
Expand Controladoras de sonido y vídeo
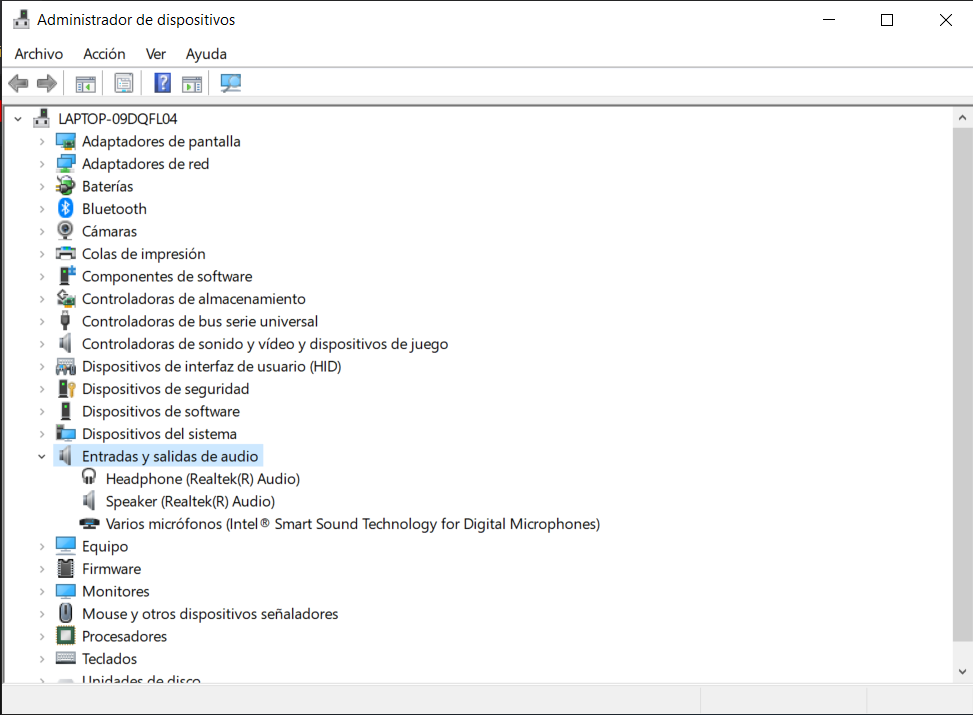pos(42,344)
